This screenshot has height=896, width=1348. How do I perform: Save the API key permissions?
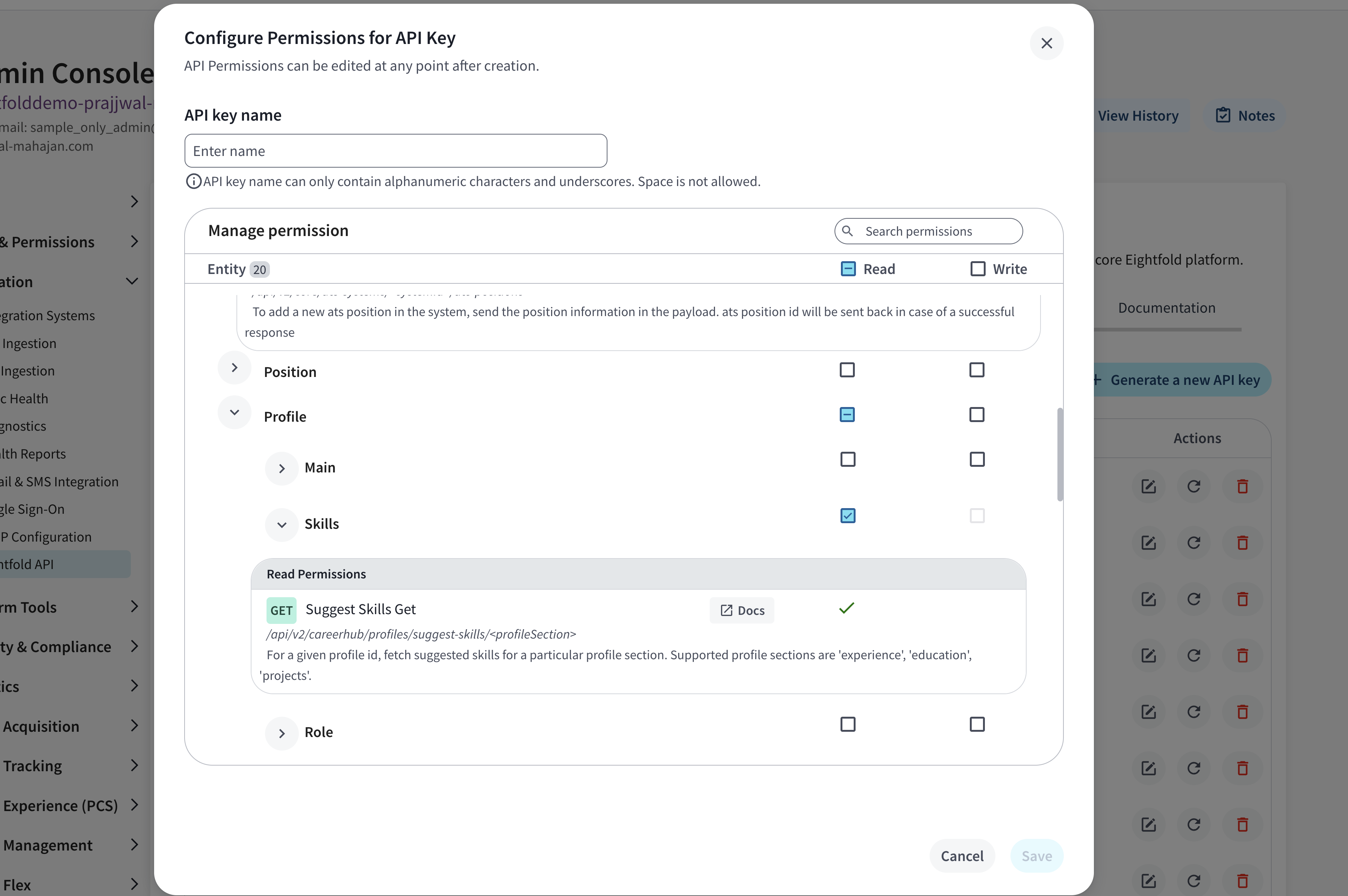pos(1037,856)
